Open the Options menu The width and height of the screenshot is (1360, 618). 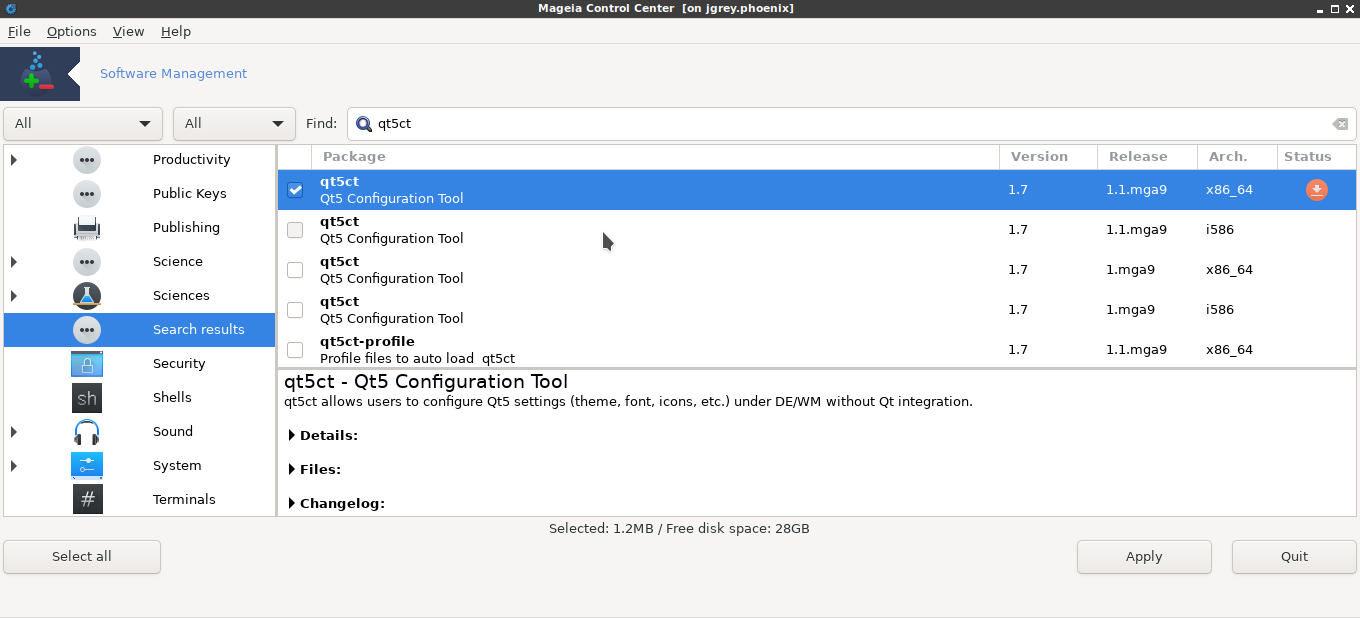[x=72, y=31]
